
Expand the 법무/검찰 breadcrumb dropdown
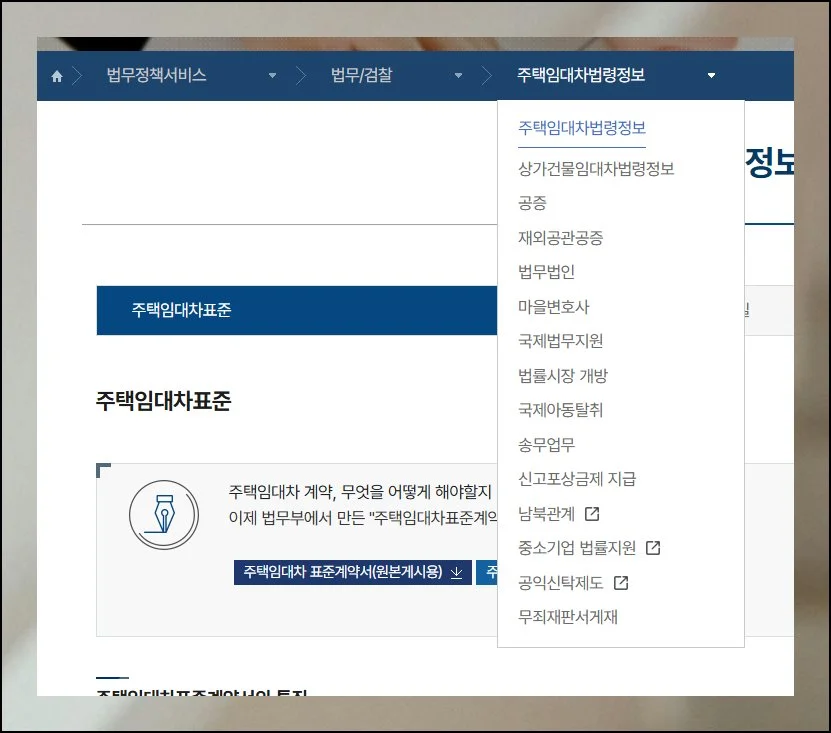point(458,76)
